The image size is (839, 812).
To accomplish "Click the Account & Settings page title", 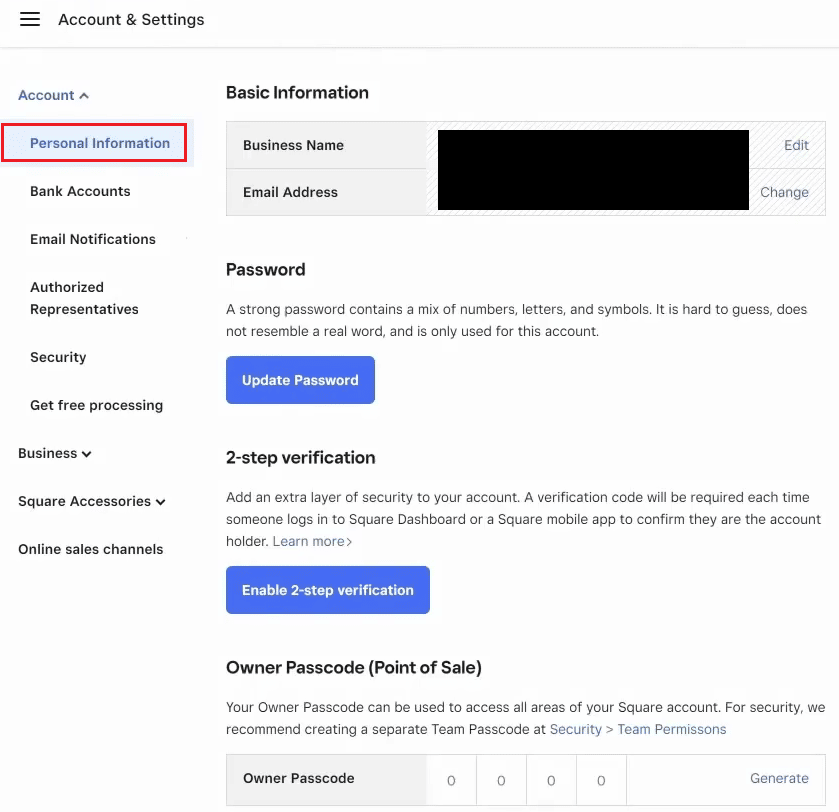I will [x=131, y=19].
